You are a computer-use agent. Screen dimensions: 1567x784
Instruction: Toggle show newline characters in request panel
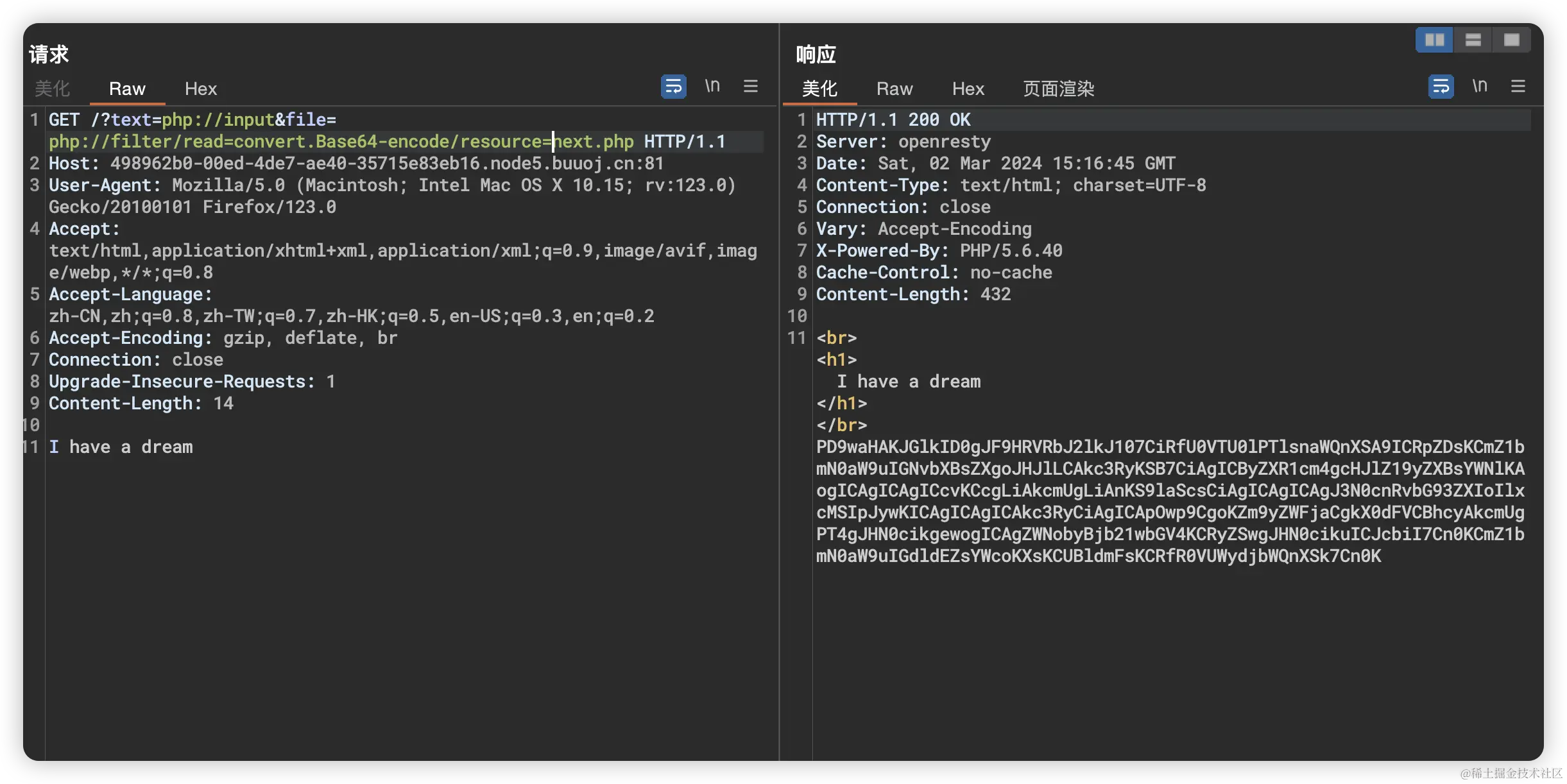[x=712, y=87]
